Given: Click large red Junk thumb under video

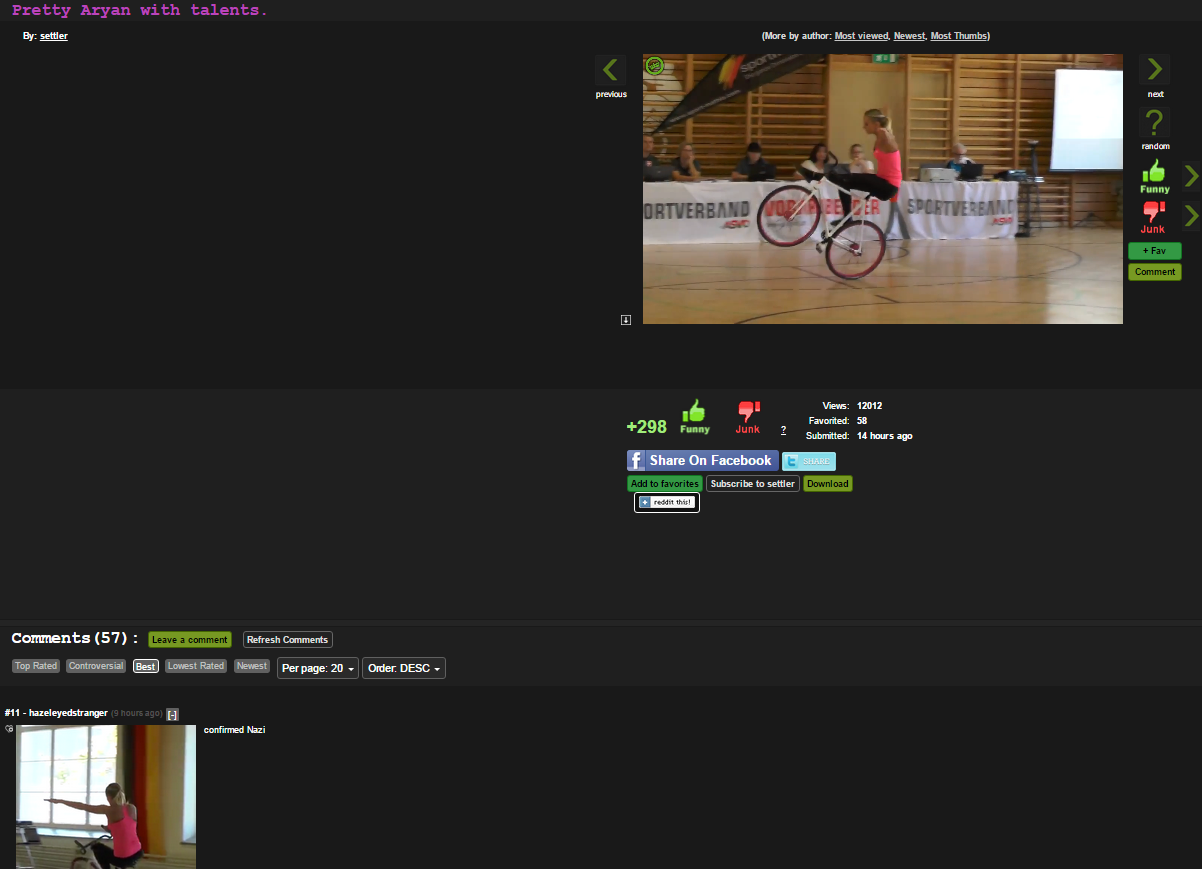Looking at the screenshot, I should coord(748,412).
